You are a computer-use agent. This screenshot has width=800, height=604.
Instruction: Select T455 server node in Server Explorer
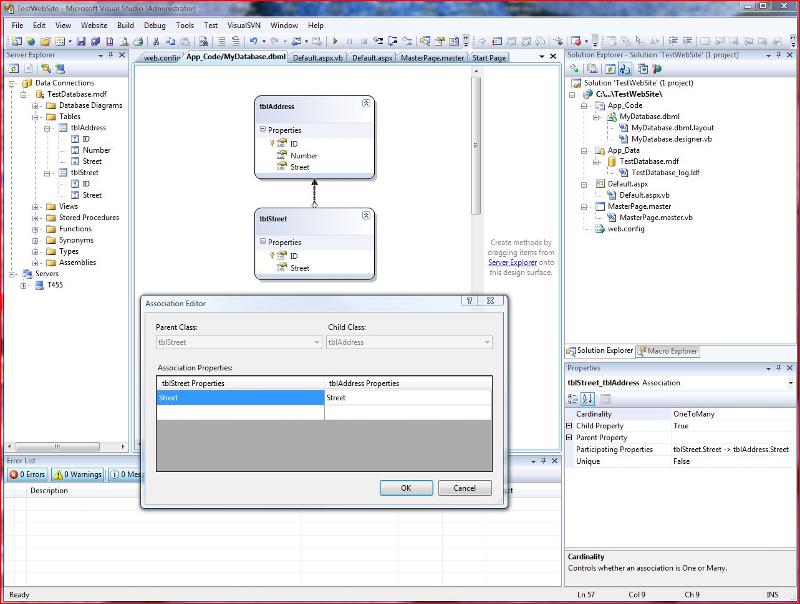(55, 285)
